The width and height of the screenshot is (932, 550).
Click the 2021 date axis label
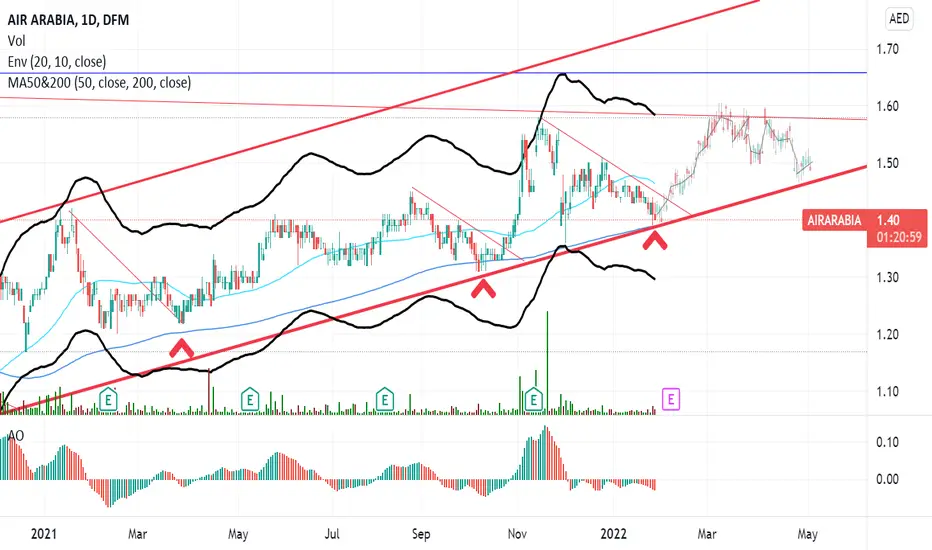tap(44, 533)
